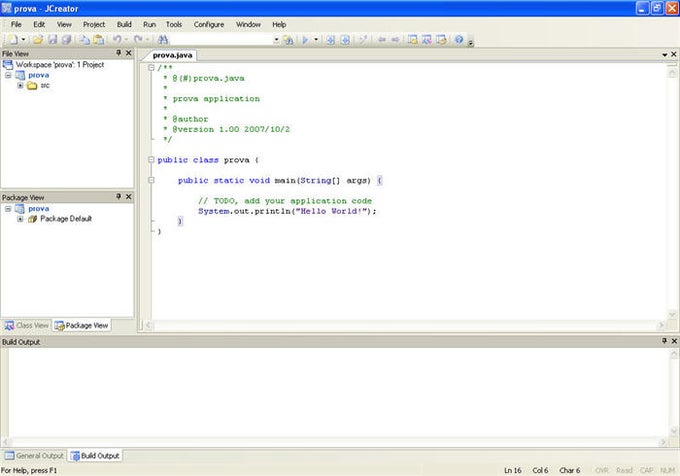Click into the toolbar search text field
Viewport: 680px width, 476px height.
click(x=221, y=40)
